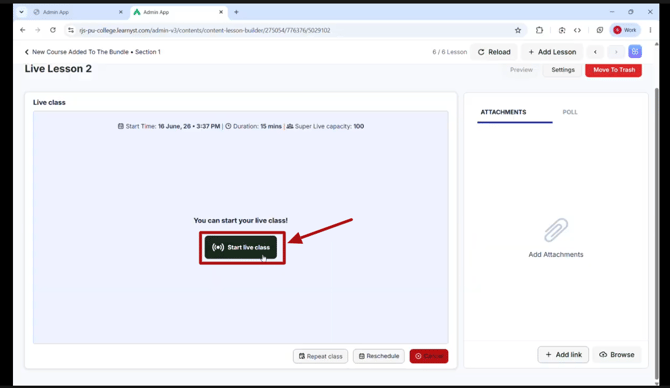Click the Add Attachments paperclip icon
The image size is (670, 388).
pos(556,230)
